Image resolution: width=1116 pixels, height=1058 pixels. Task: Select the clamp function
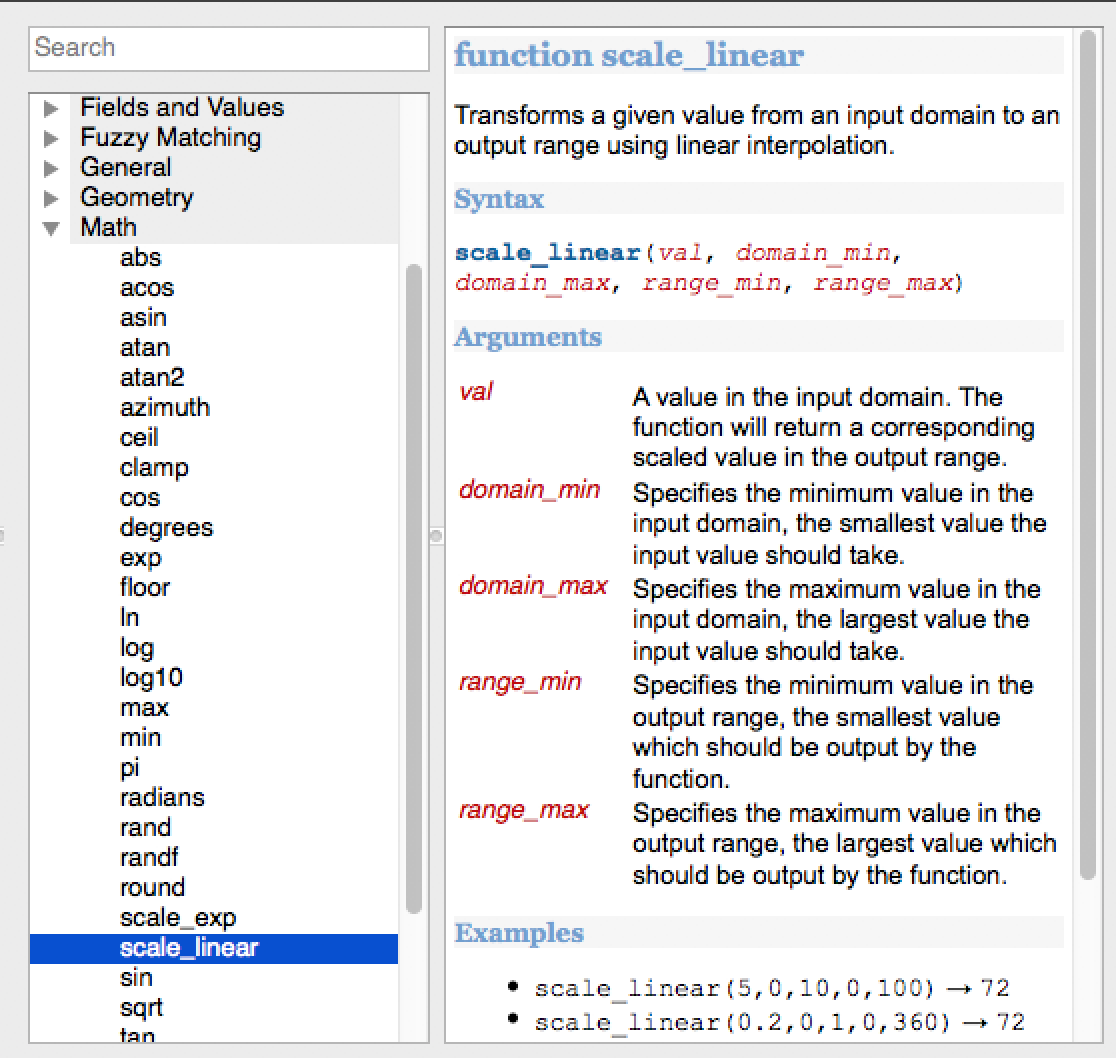[154, 467]
